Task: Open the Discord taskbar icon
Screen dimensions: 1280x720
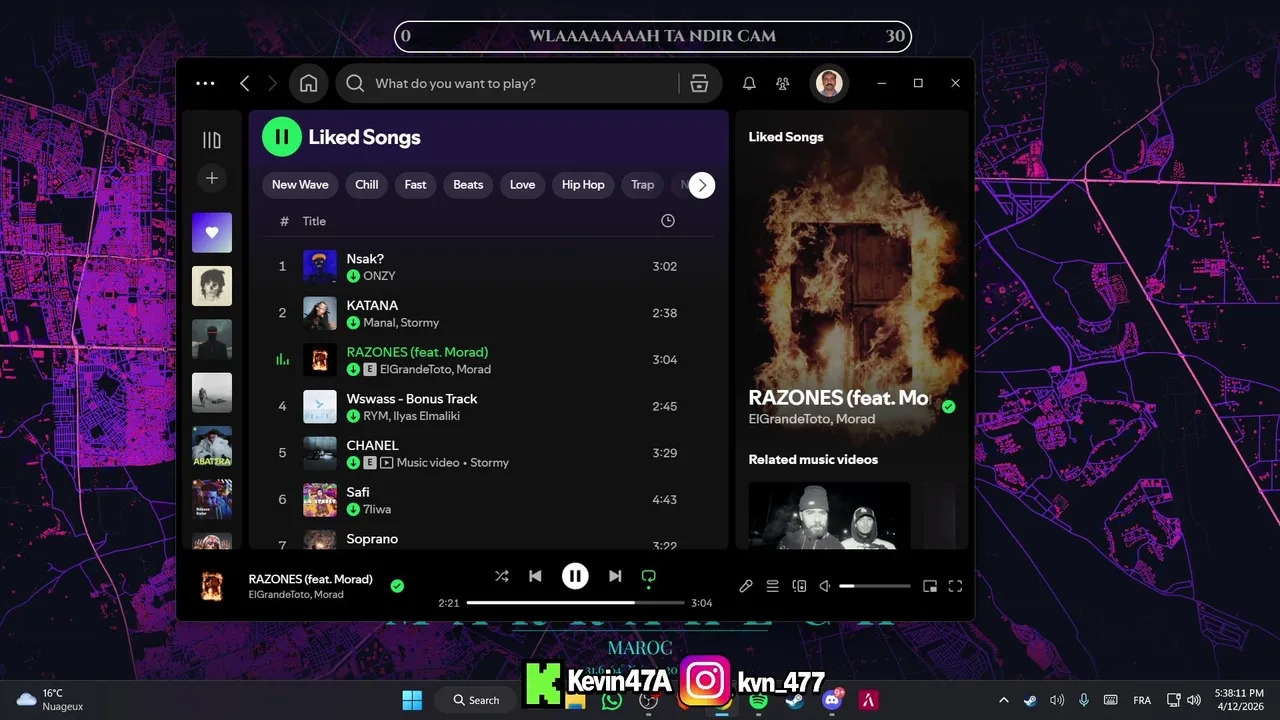Action: 831,700
